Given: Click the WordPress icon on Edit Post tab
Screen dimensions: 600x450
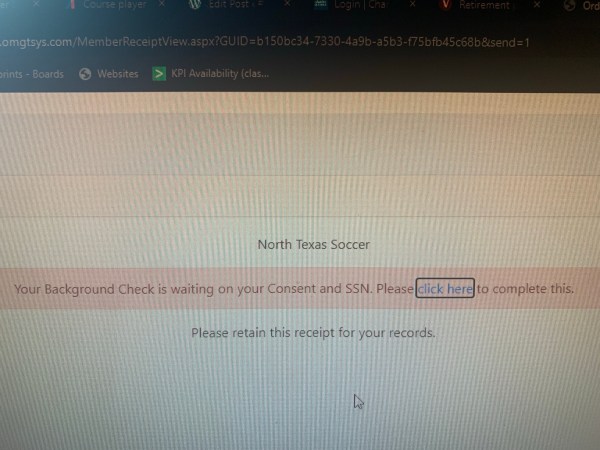Looking at the screenshot, I should 195,5.
